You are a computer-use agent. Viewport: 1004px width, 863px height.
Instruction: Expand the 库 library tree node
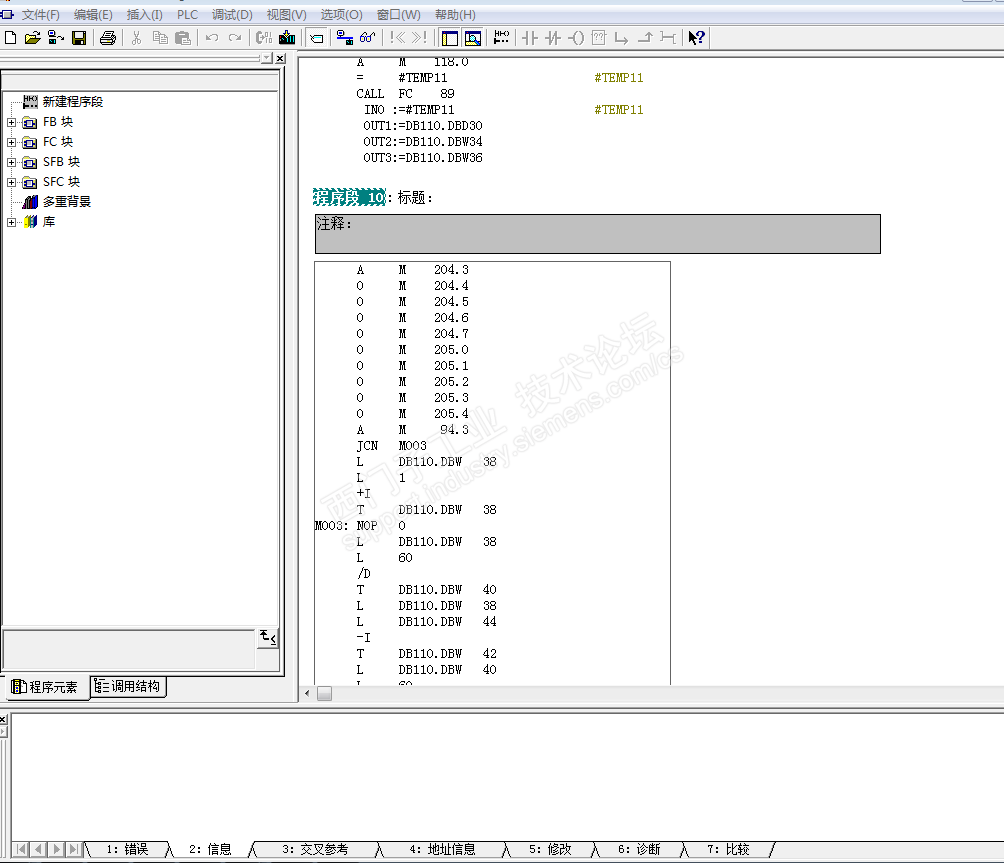(12, 222)
